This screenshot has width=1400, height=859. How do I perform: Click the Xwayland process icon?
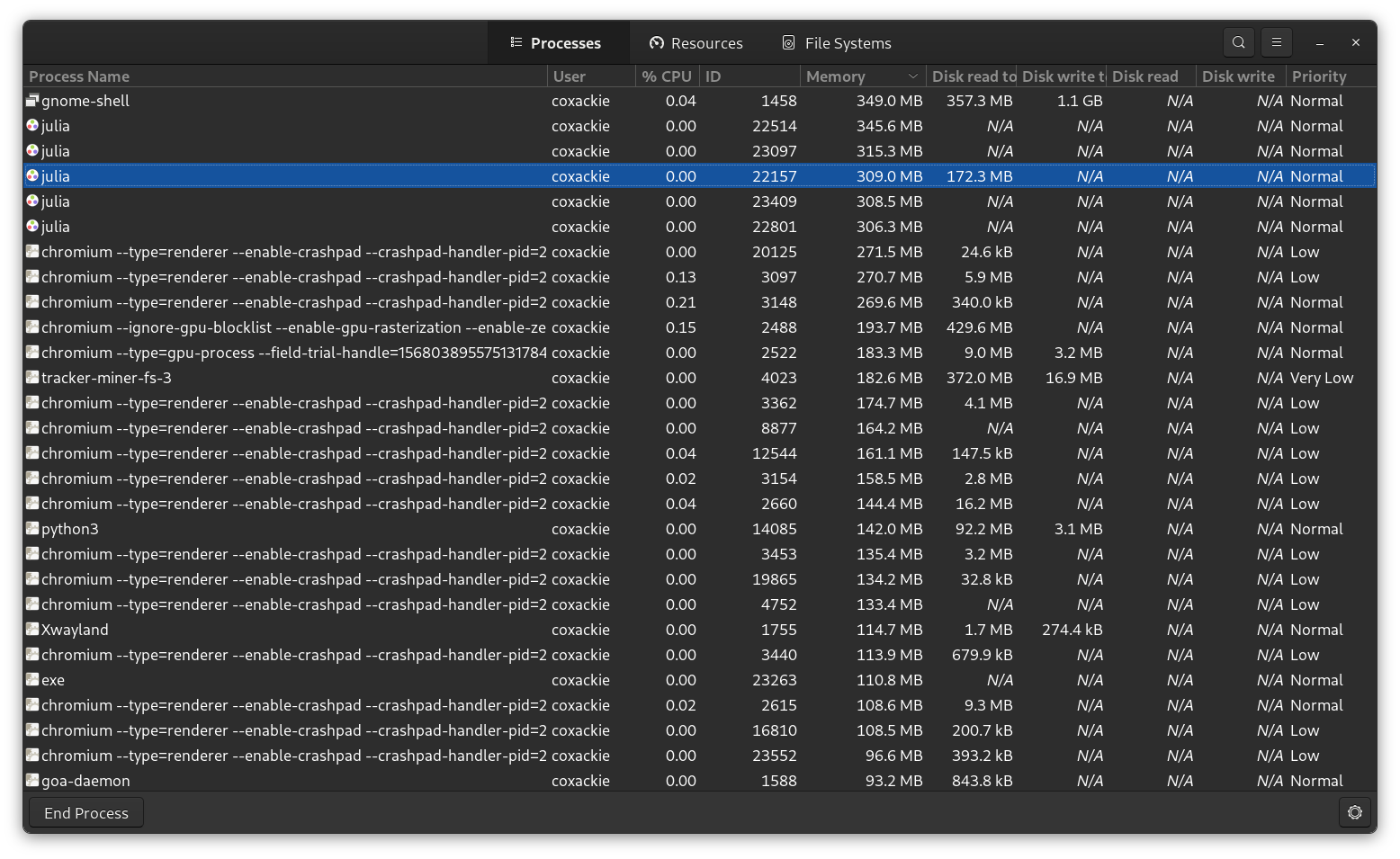click(x=31, y=630)
